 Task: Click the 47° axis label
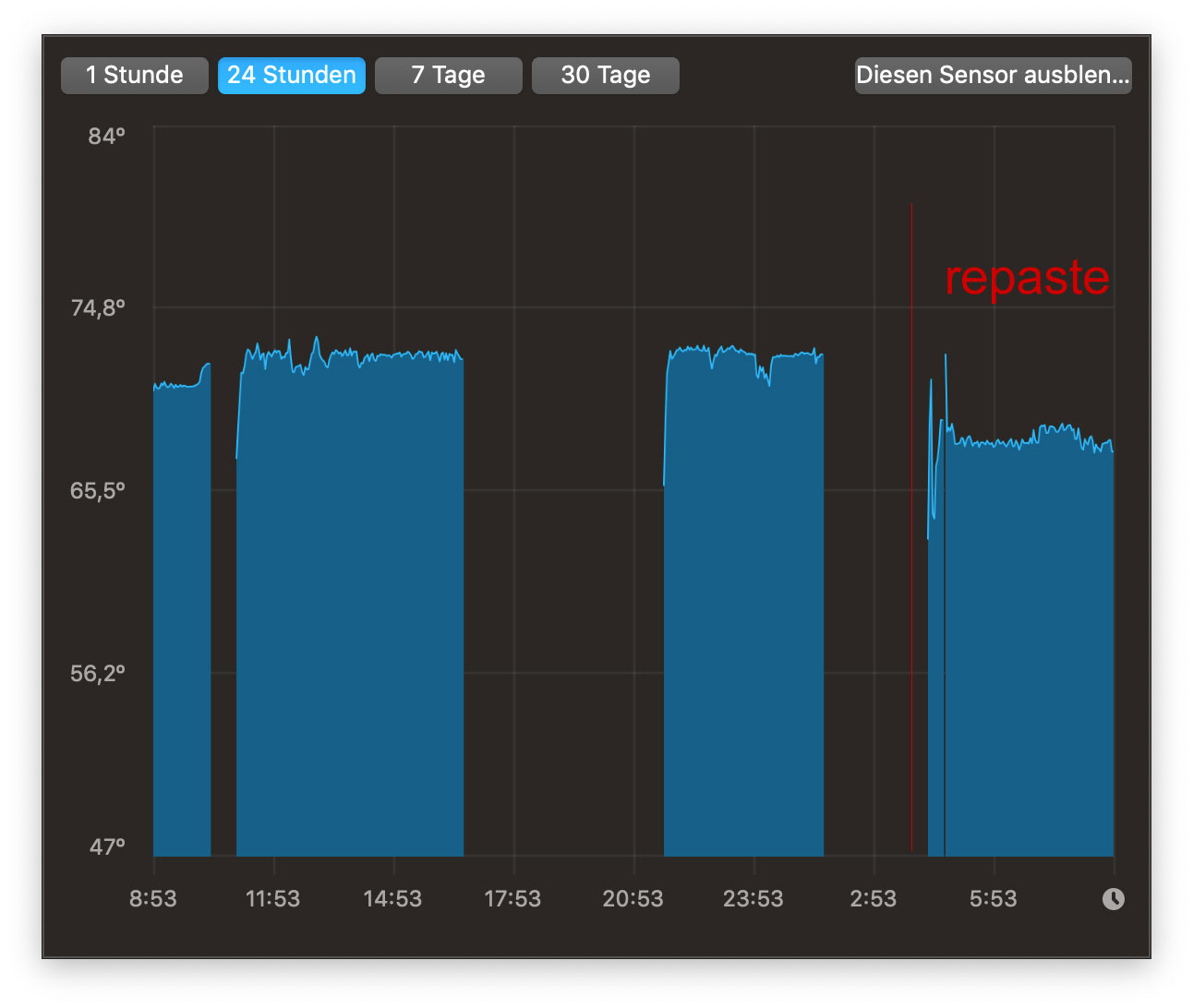106,846
